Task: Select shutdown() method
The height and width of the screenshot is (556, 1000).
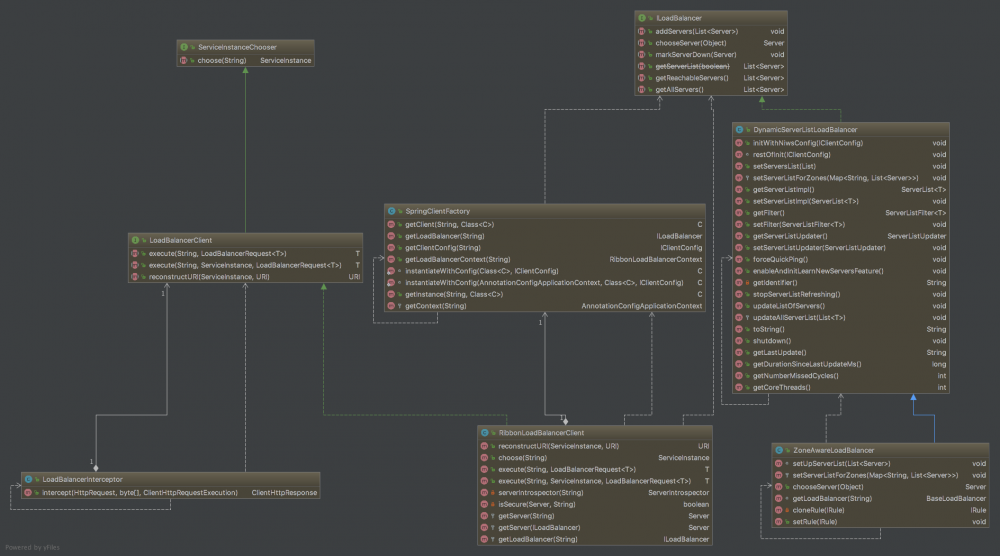Action: [x=841, y=341]
